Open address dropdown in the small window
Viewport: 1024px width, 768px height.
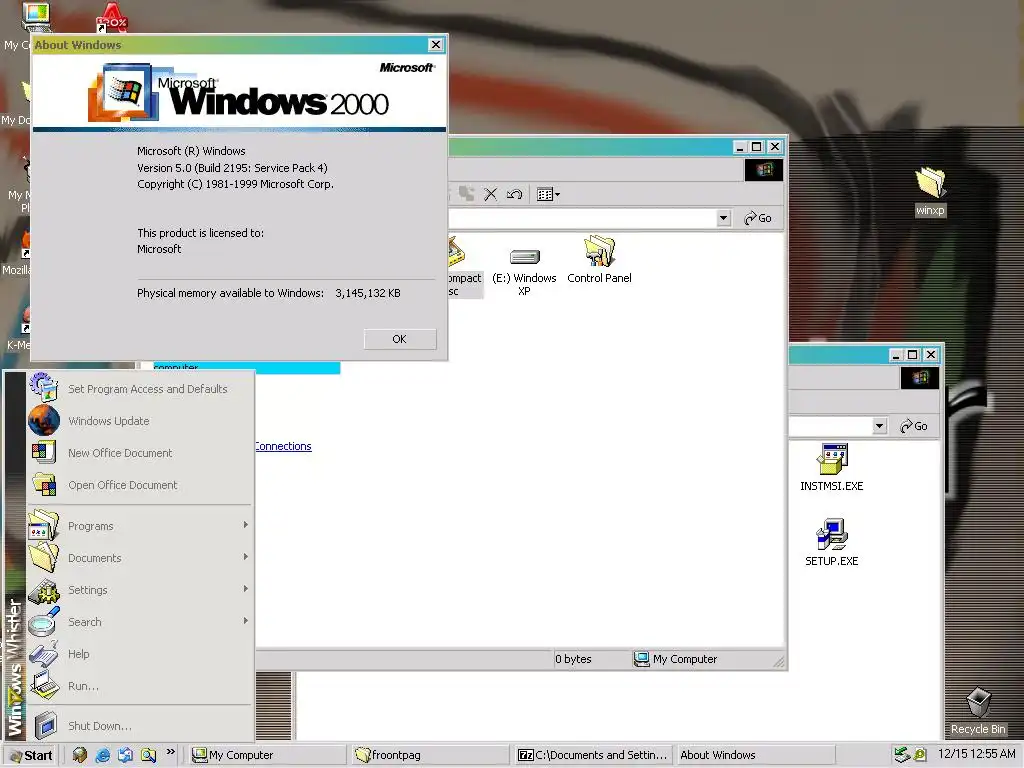(x=880, y=426)
